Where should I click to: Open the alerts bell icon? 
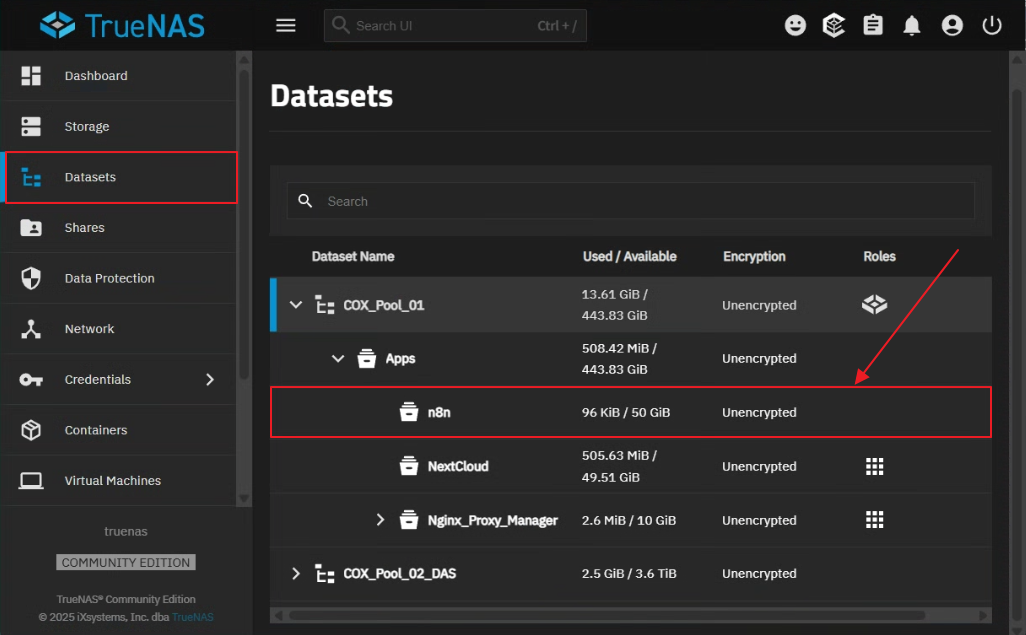[x=911, y=26]
